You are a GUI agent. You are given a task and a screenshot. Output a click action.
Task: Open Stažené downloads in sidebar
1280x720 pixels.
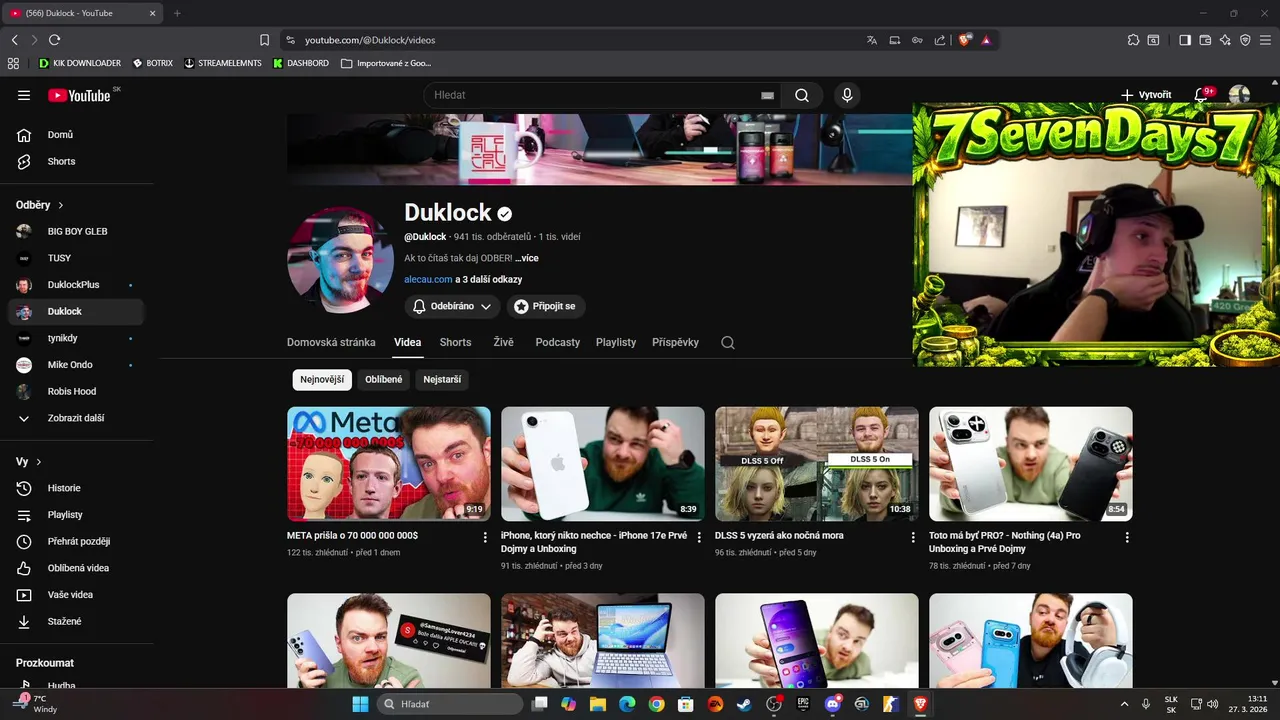pyautogui.click(x=77, y=621)
